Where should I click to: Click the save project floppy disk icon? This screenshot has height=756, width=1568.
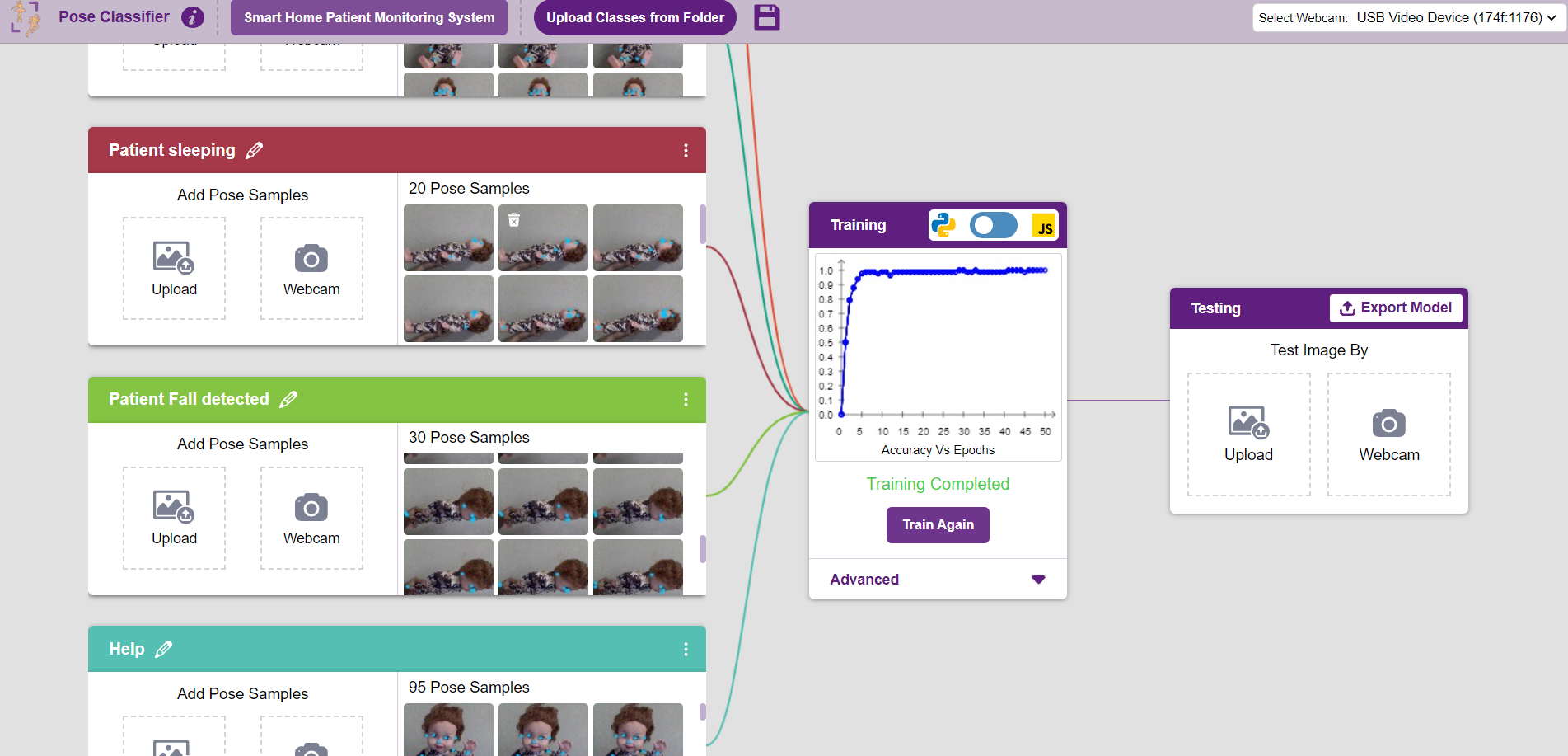(767, 17)
